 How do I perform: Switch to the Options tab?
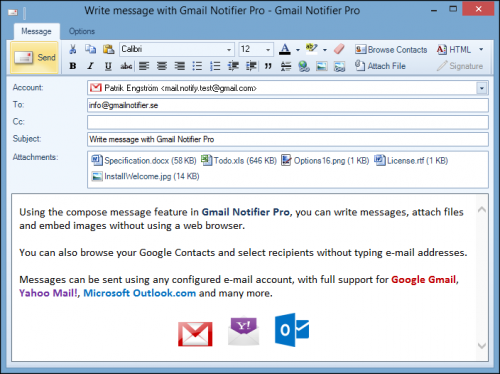coord(82,31)
